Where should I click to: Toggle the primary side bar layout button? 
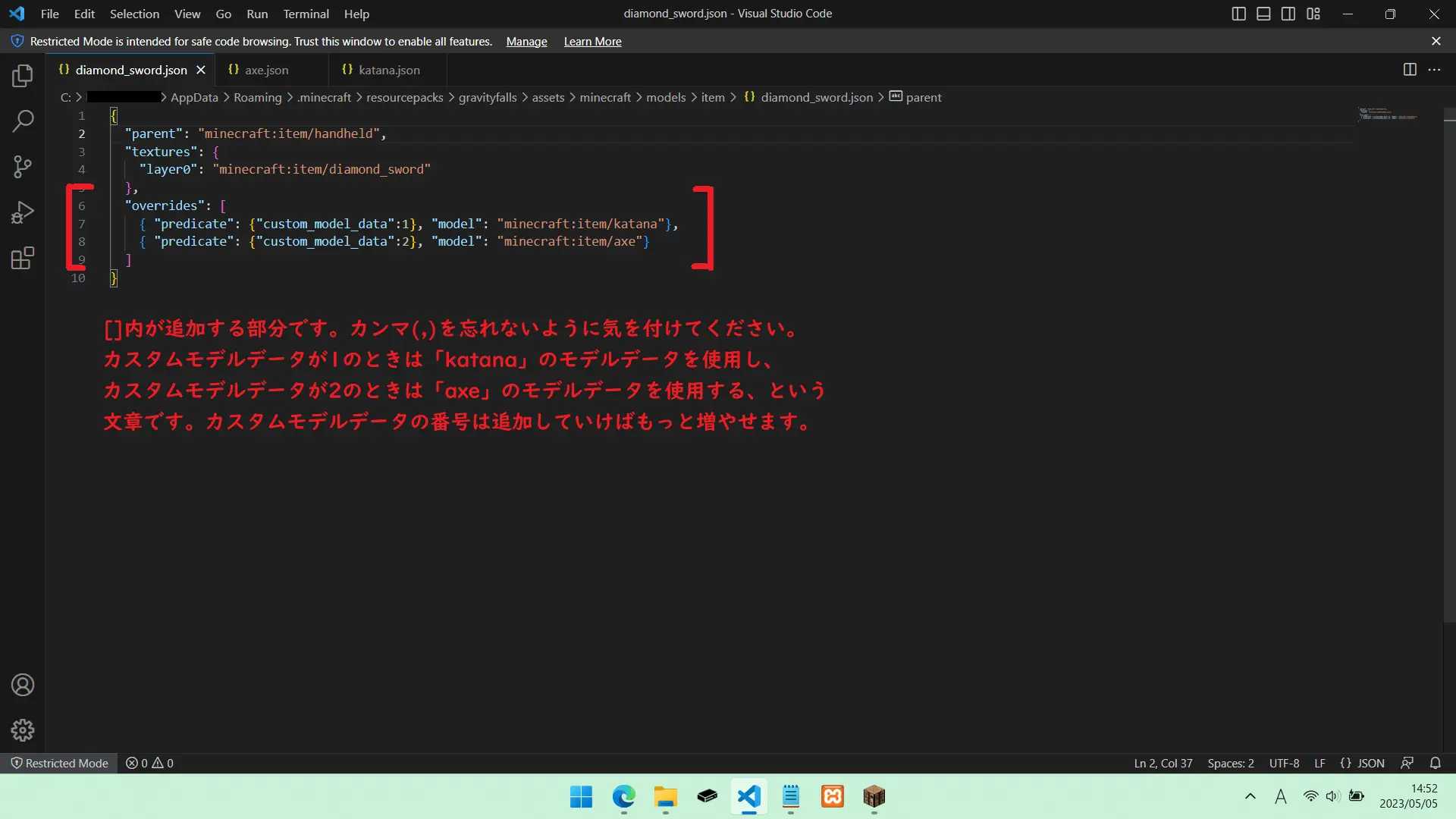click(x=1238, y=14)
